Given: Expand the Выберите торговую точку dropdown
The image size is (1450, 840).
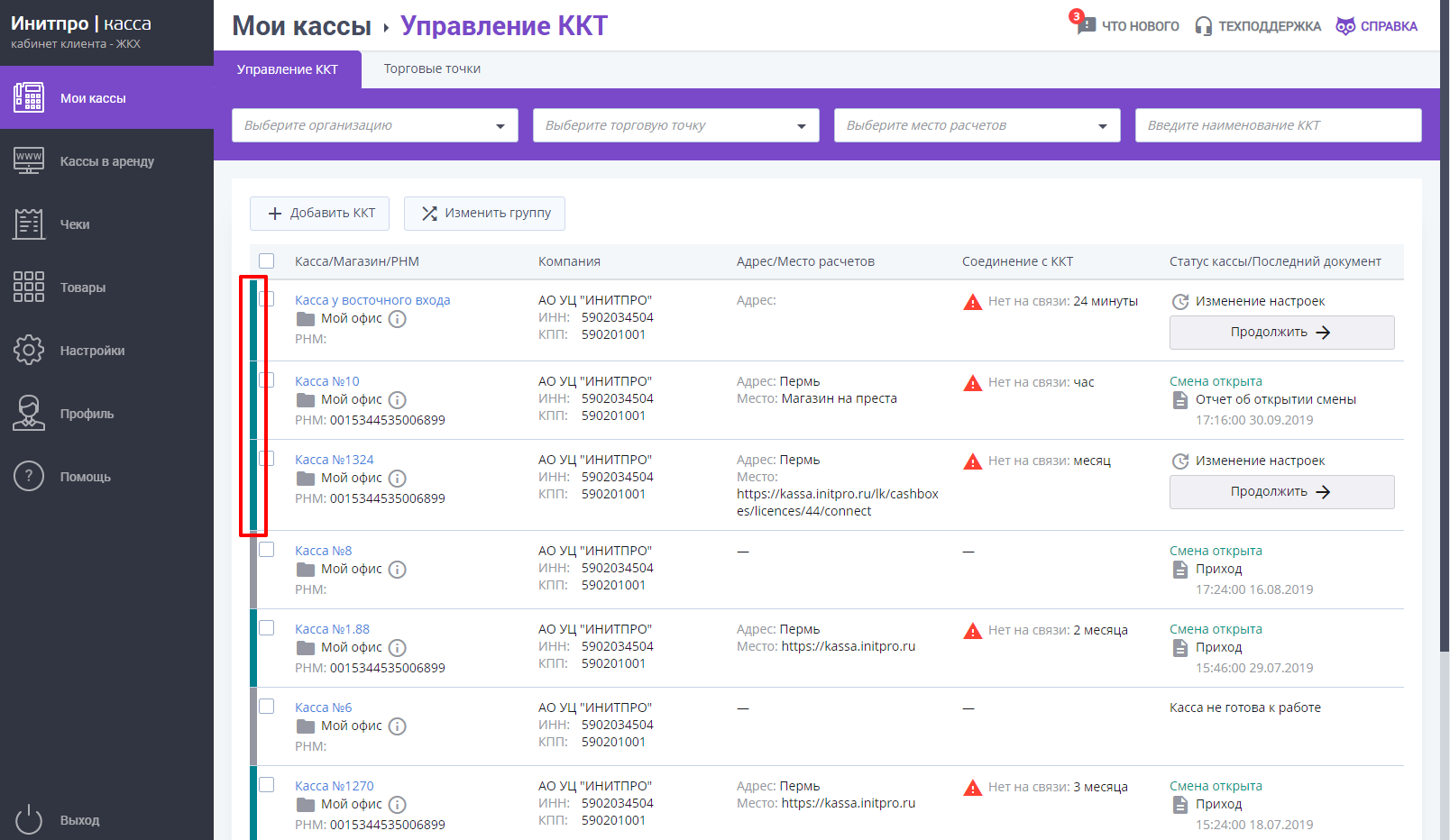Looking at the screenshot, I should [x=676, y=125].
